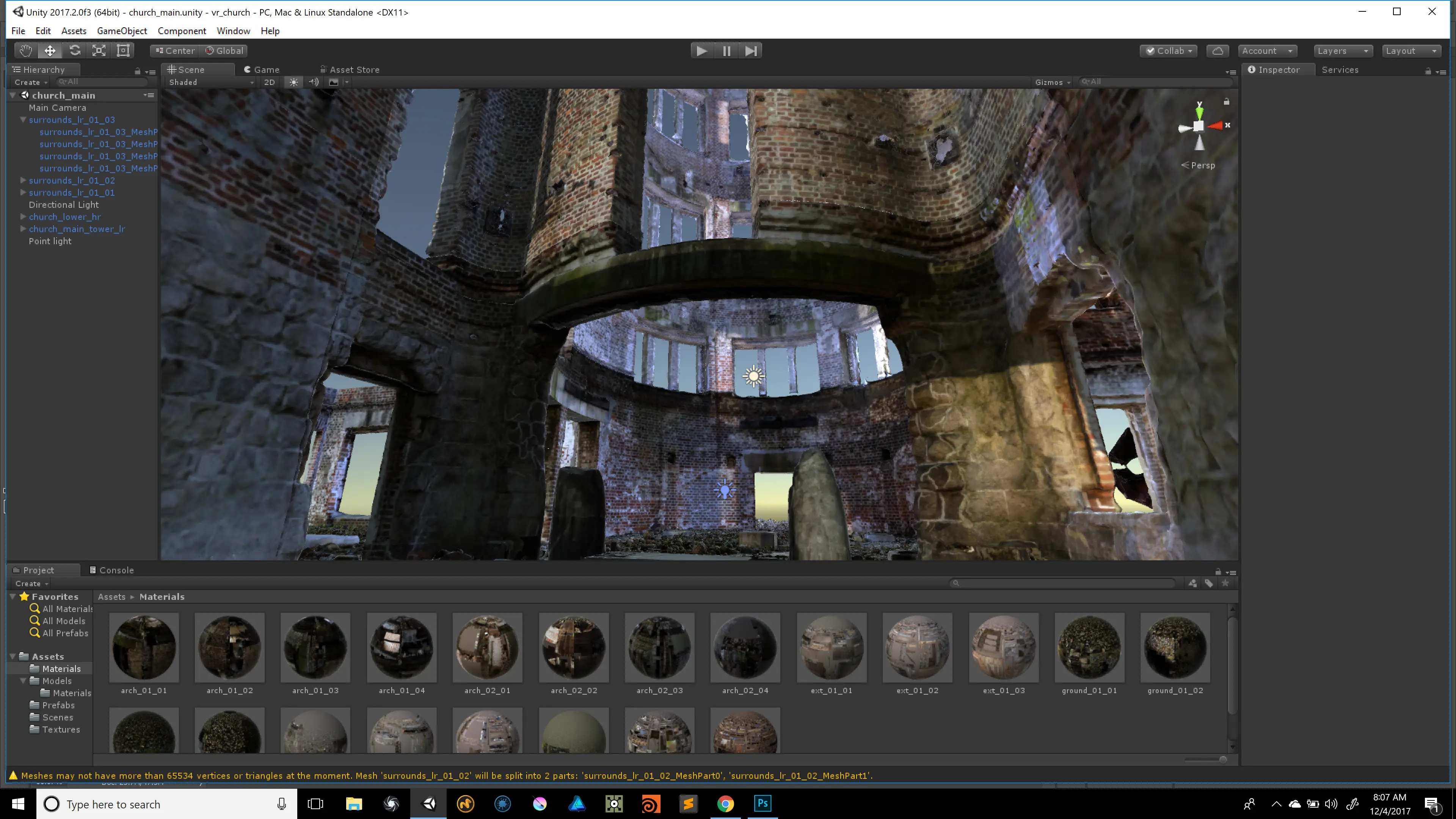The image size is (1456, 819).
Task: Open Chrome from the taskbar
Action: point(726,803)
